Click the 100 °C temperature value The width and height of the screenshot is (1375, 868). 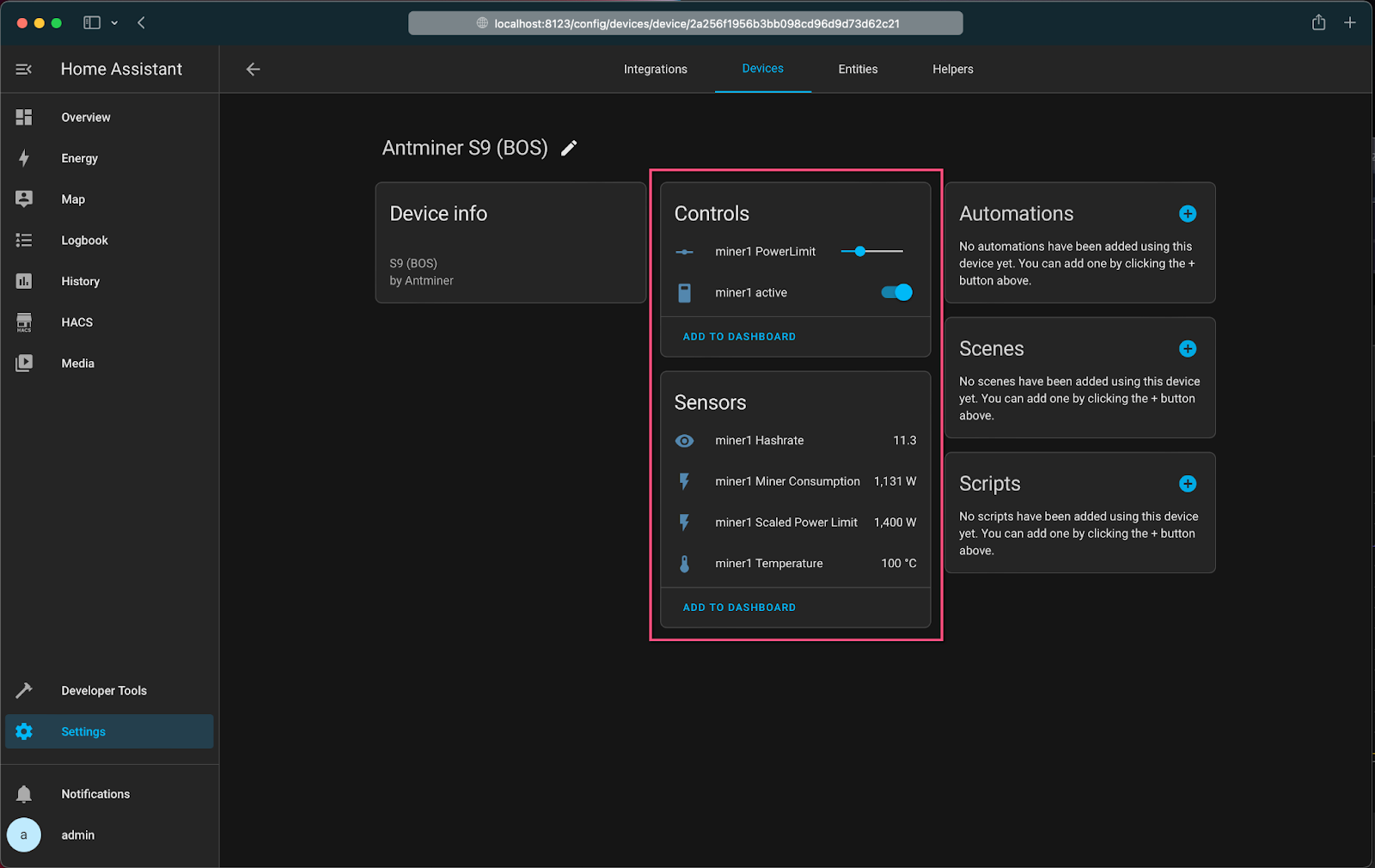pos(898,564)
